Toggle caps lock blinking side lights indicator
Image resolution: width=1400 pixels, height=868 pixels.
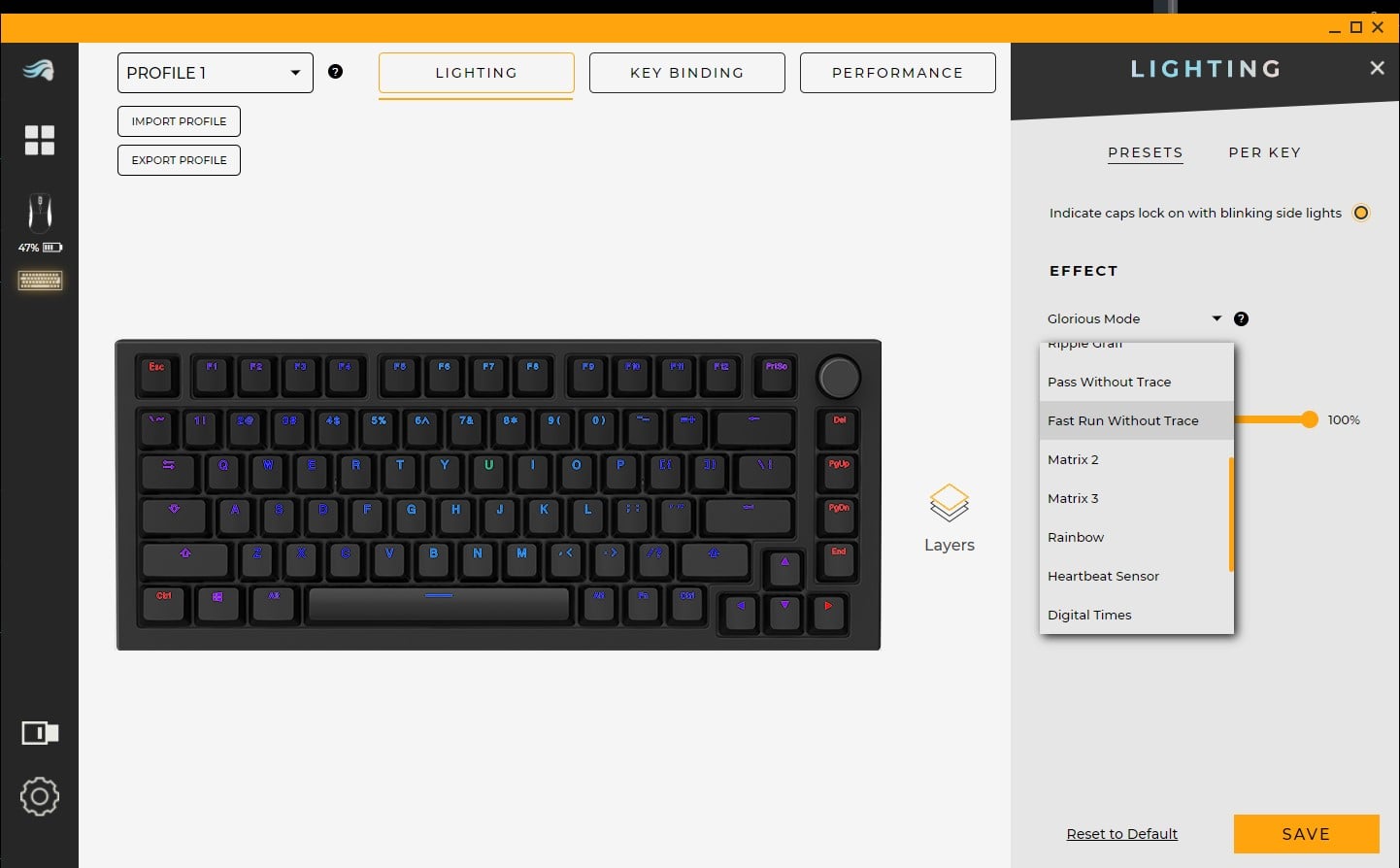coord(1361,213)
